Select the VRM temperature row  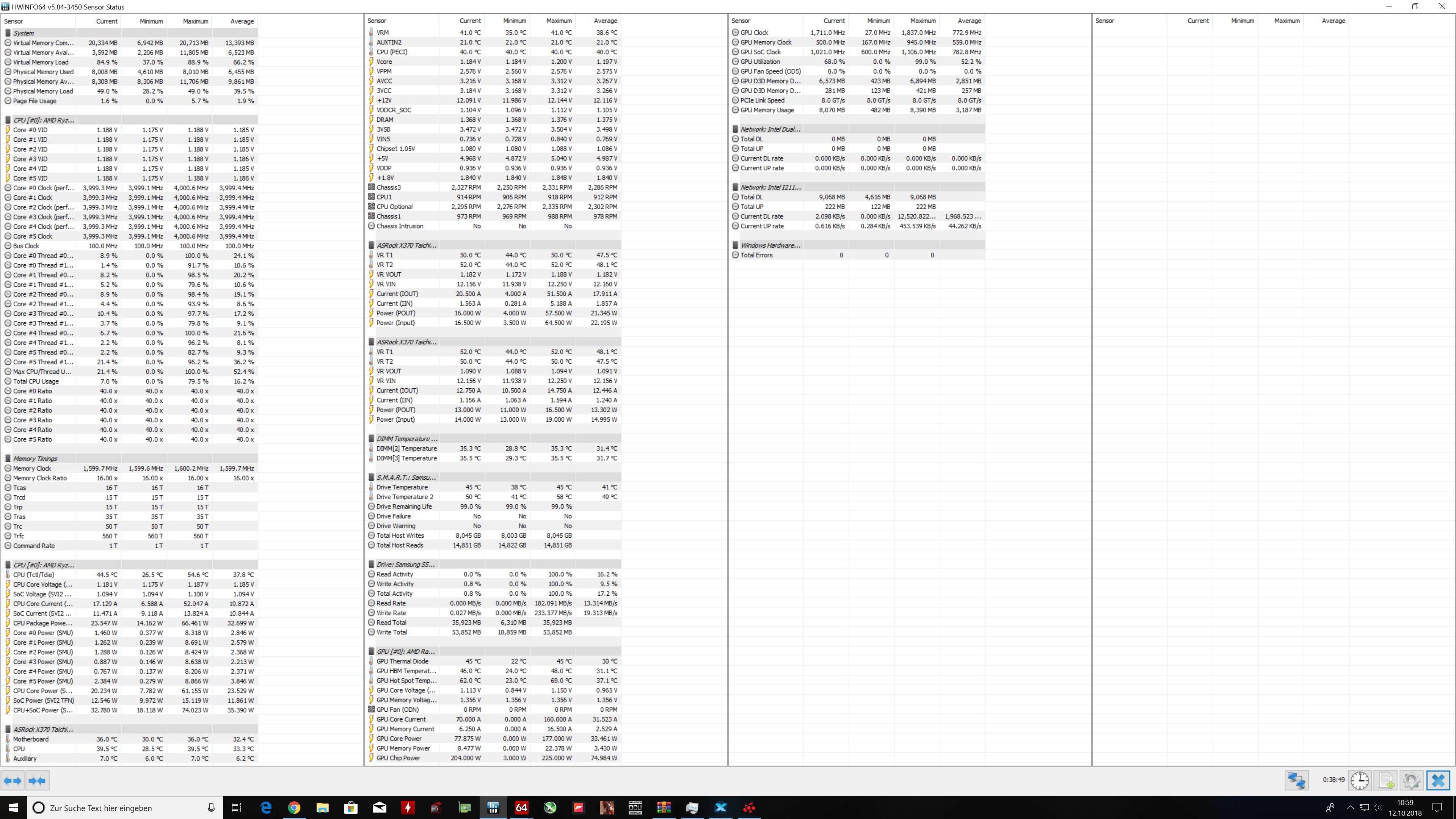[493, 33]
